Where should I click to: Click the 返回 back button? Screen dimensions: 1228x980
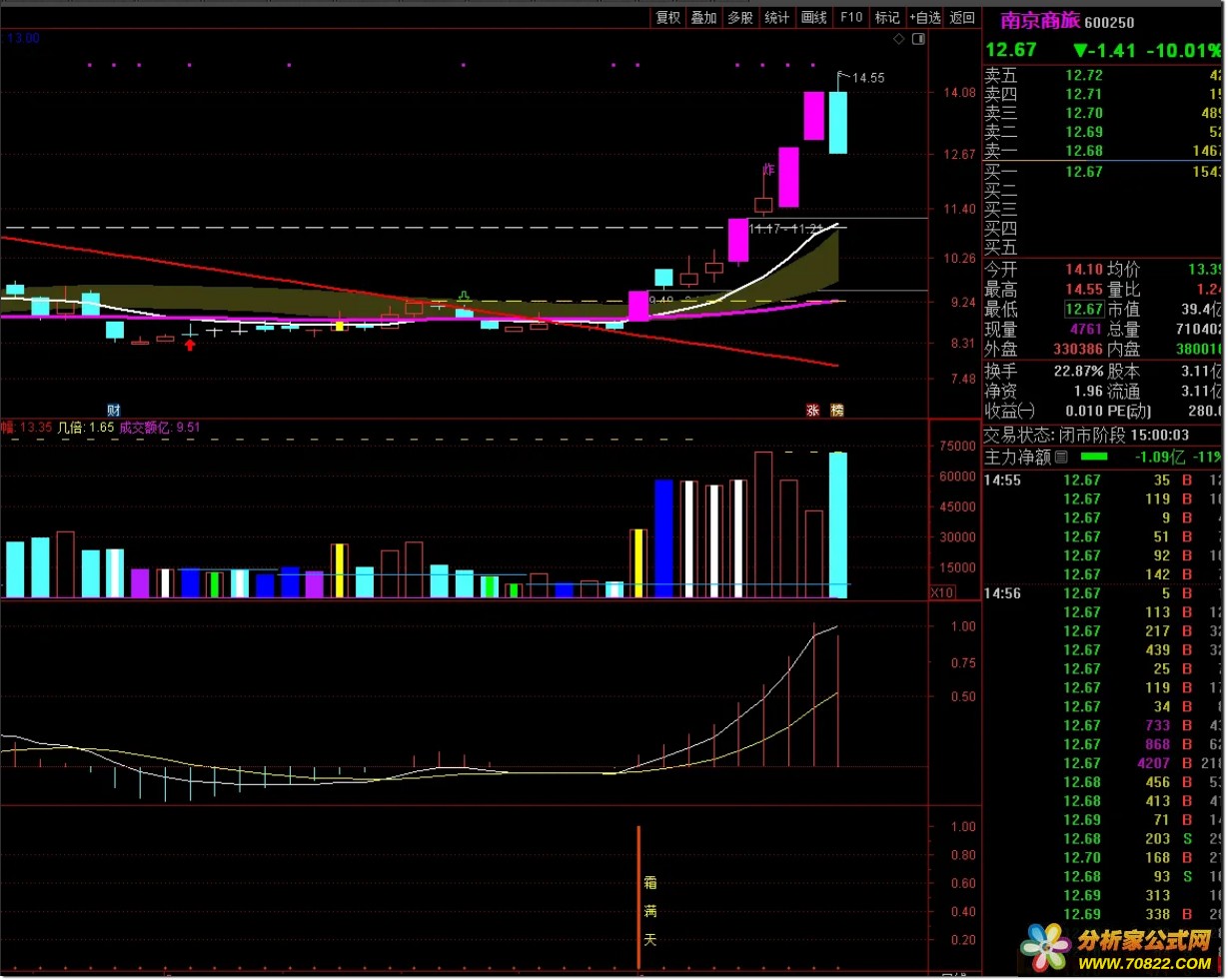(x=961, y=17)
